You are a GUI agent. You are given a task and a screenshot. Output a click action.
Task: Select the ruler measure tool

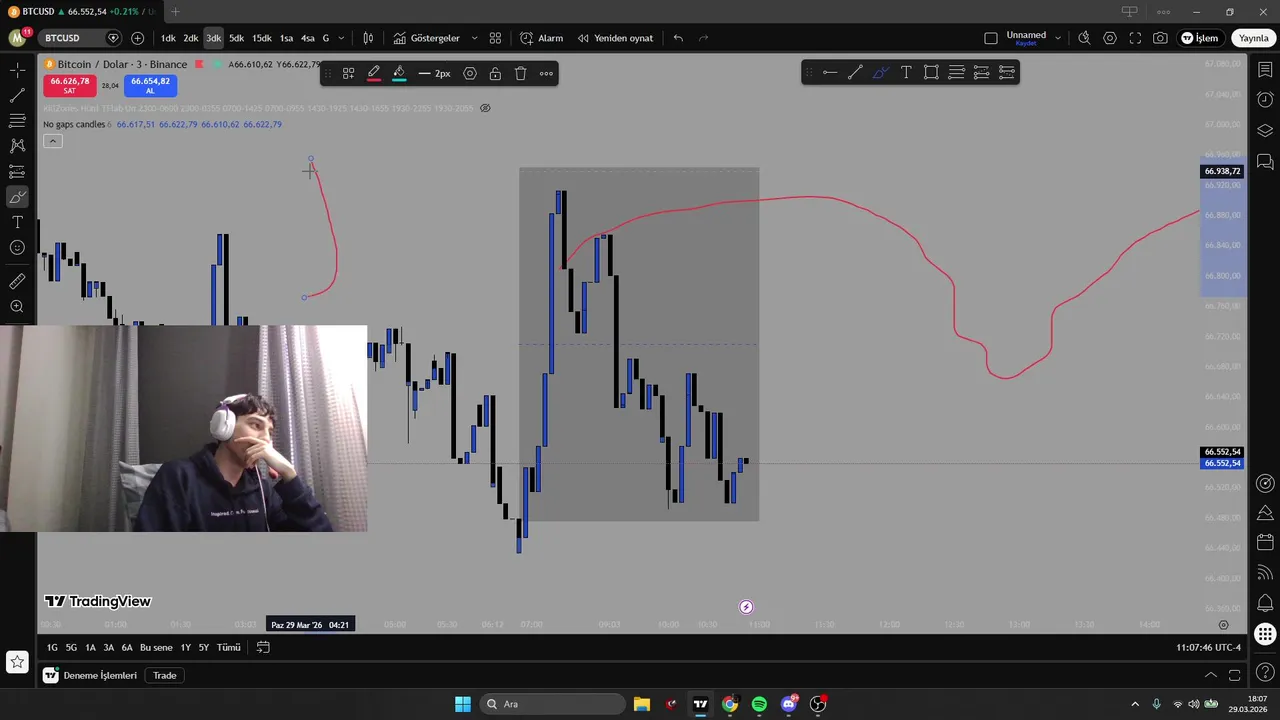coord(17,282)
